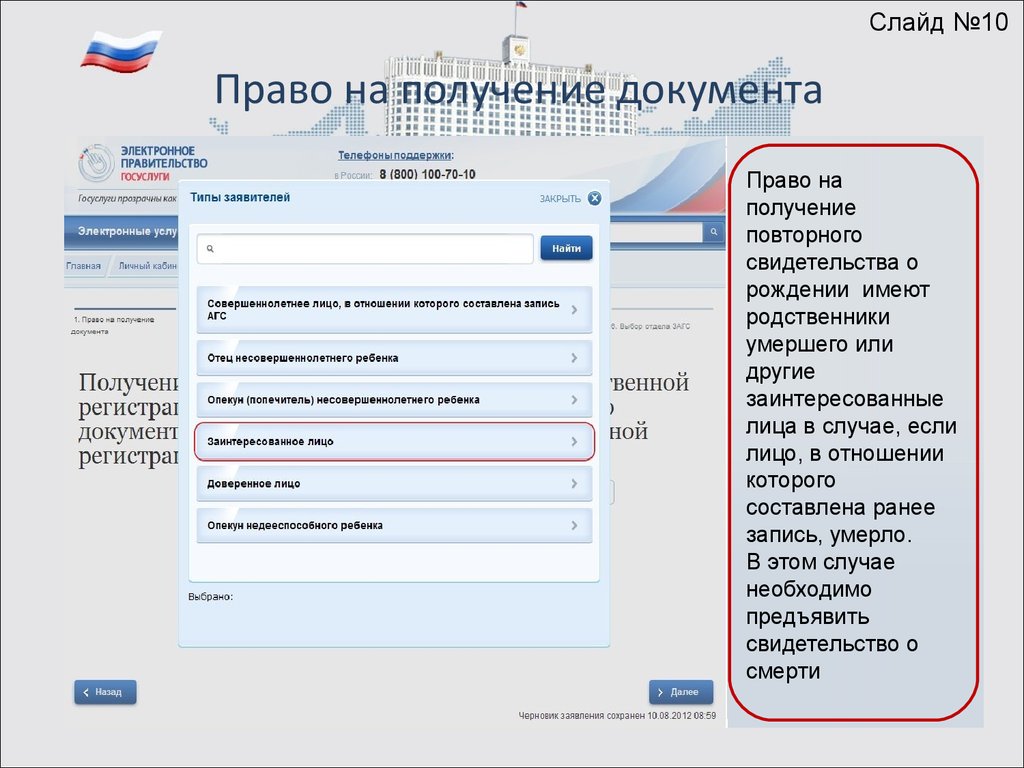Open the Главная breadcrumb link

tap(84, 266)
